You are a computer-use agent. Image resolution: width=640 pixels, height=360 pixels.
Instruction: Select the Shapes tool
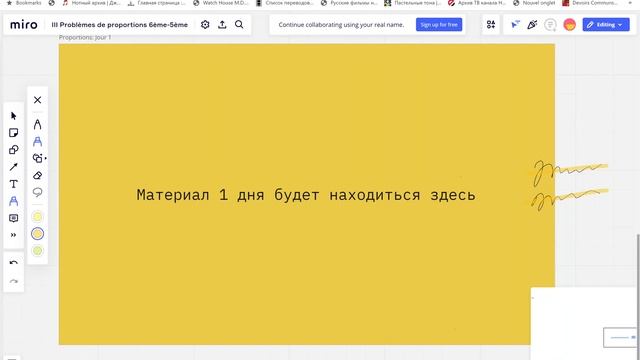pyautogui.click(x=13, y=150)
